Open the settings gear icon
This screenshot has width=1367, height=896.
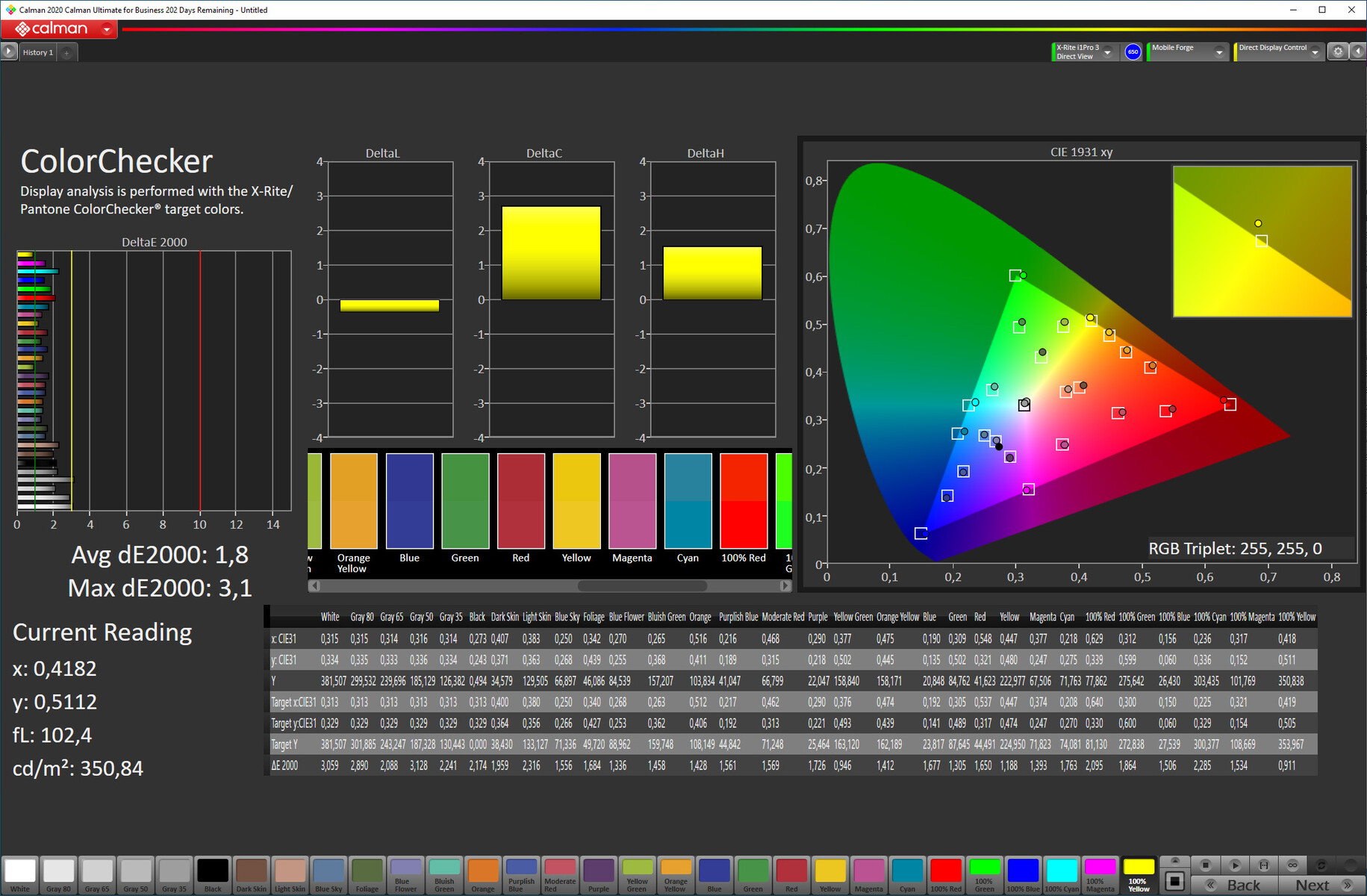tap(1338, 52)
